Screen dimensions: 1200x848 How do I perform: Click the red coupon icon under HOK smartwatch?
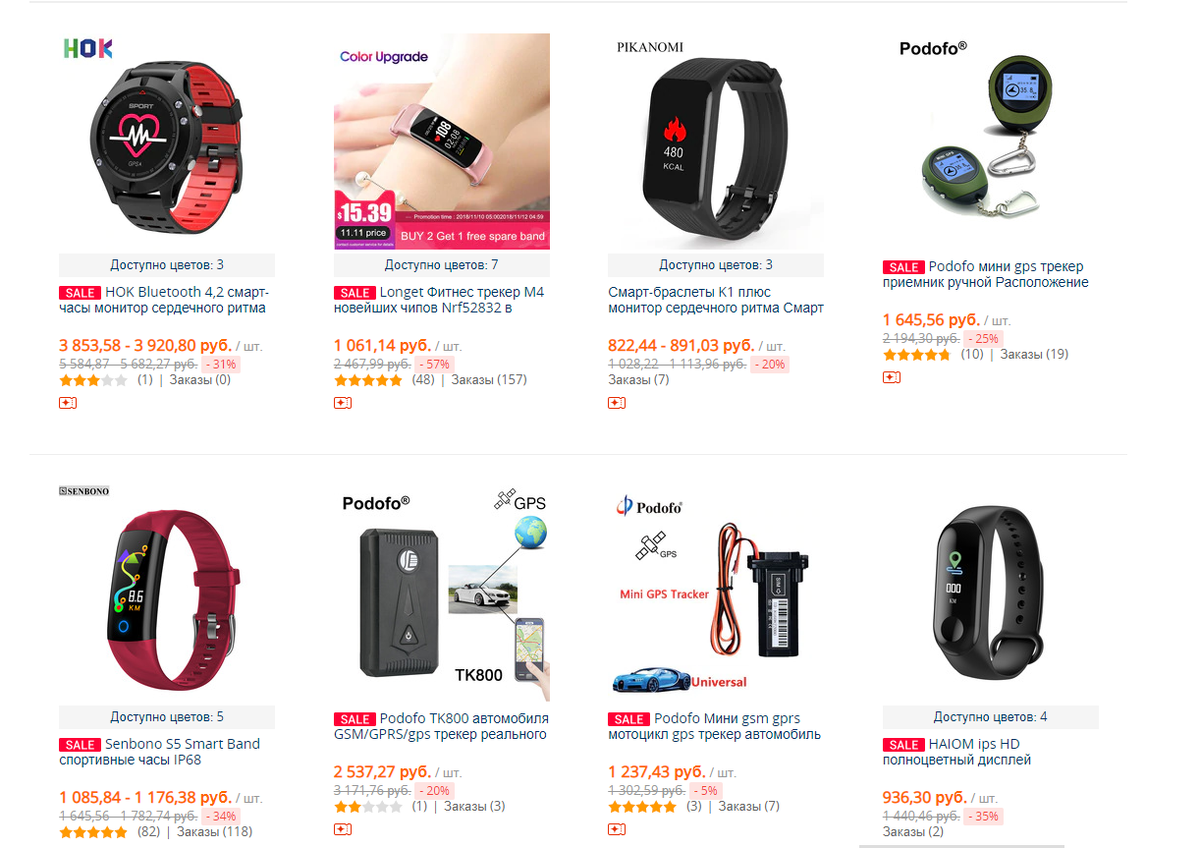click(68, 403)
